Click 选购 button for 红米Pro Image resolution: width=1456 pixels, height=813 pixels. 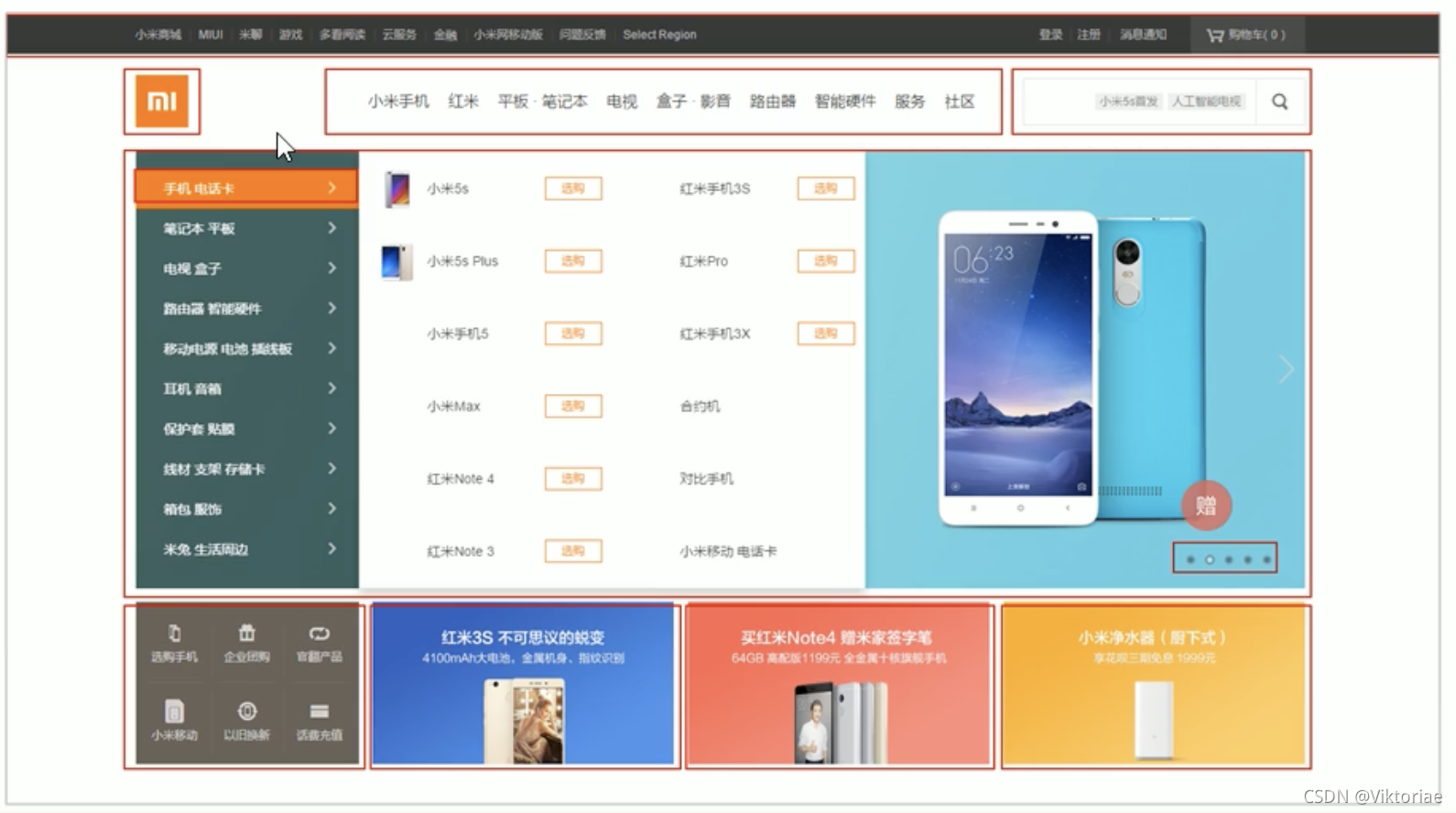(x=826, y=261)
